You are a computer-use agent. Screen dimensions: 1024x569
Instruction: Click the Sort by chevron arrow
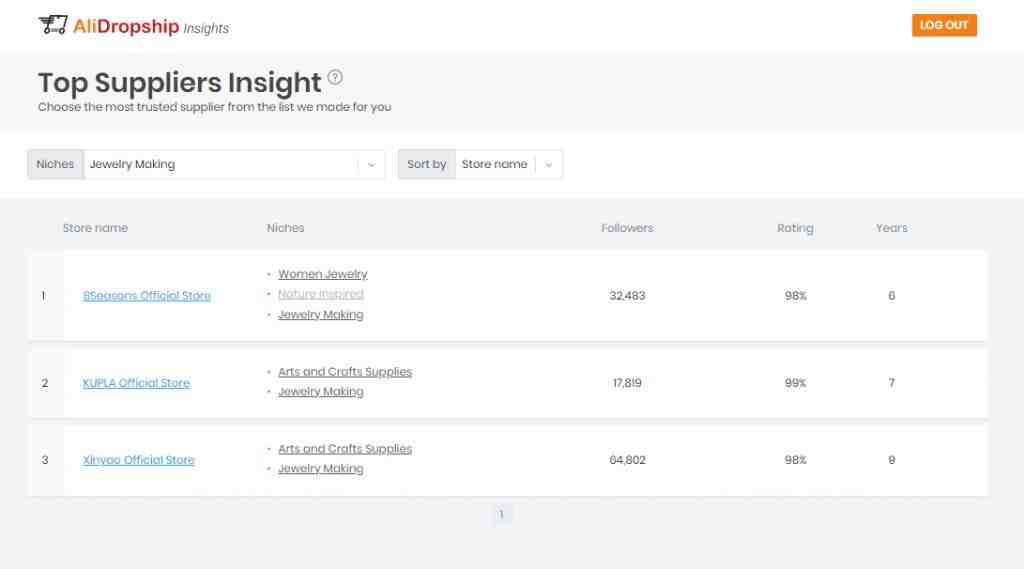pyautogui.click(x=549, y=165)
